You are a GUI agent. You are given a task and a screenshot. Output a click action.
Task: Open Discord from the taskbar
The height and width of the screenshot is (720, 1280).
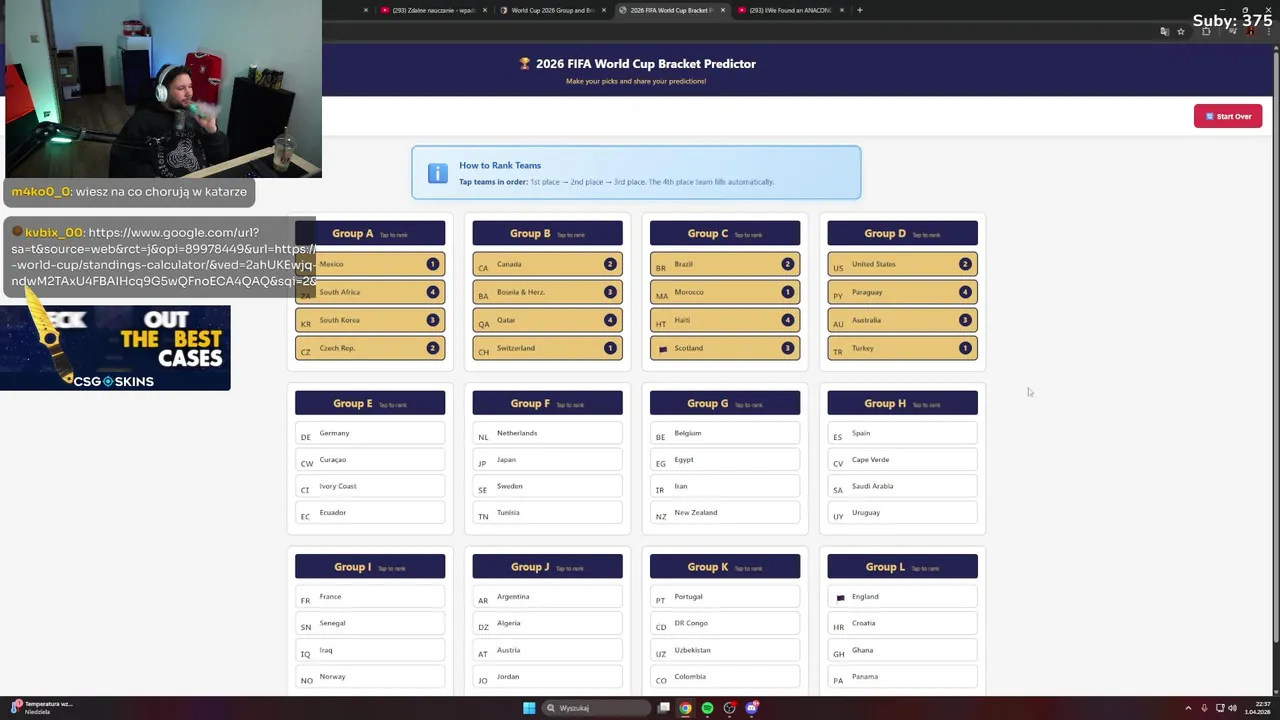[x=751, y=708]
